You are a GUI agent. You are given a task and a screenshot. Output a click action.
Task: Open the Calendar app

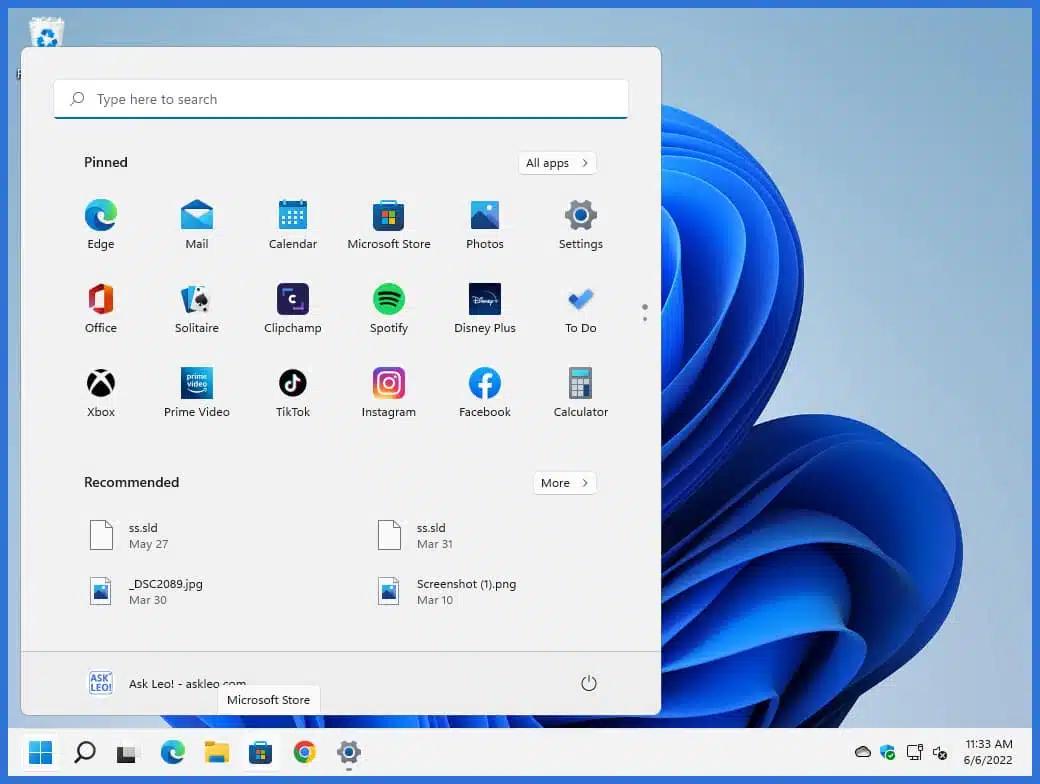click(x=292, y=224)
